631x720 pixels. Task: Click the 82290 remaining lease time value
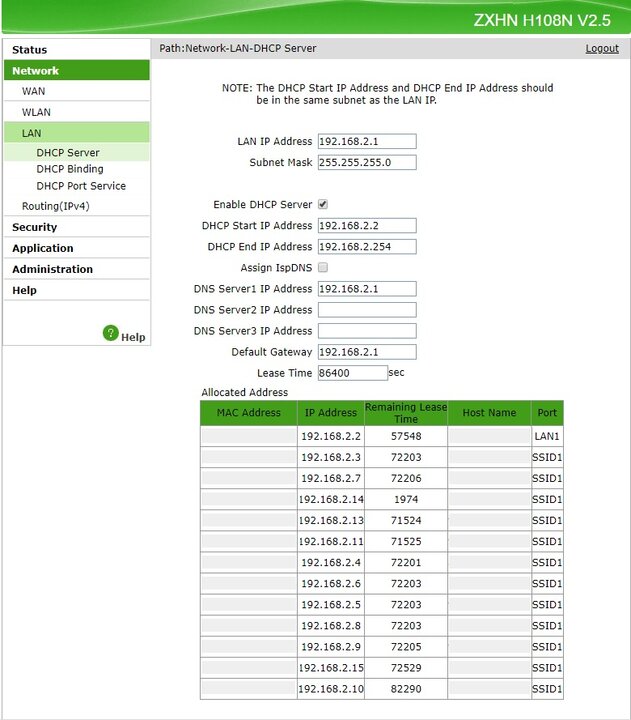(406, 689)
